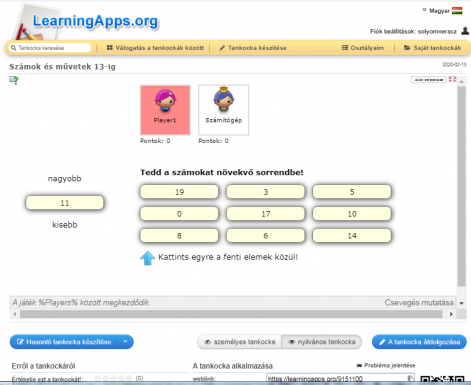Open Saját tankockák menu

[x=433, y=48]
